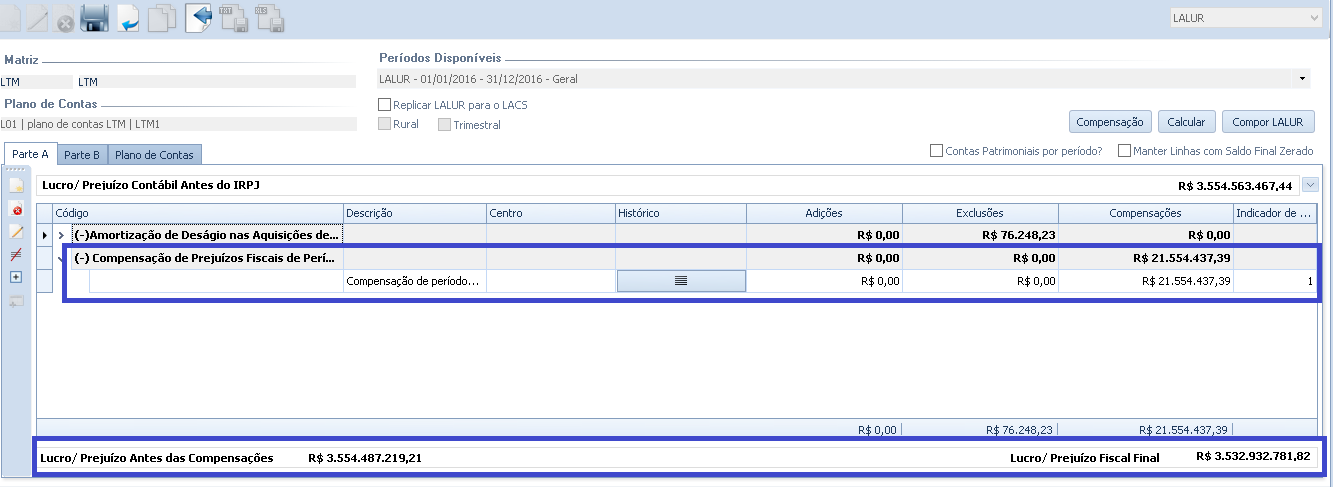
Task: Click the sidebar pencil edit icon
Action: [x=16, y=231]
